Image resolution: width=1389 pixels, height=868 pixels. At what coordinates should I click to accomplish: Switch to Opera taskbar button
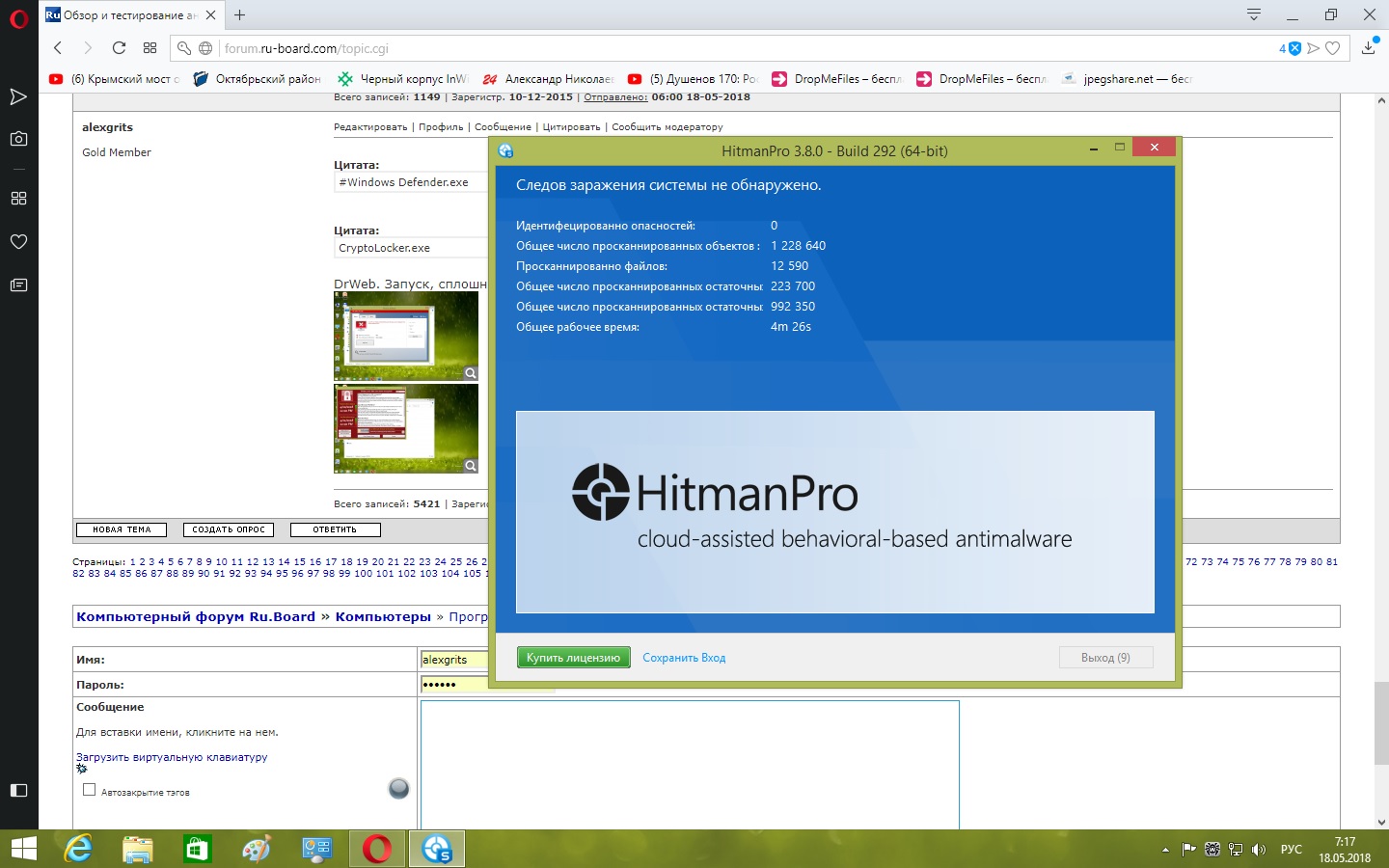point(377,849)
